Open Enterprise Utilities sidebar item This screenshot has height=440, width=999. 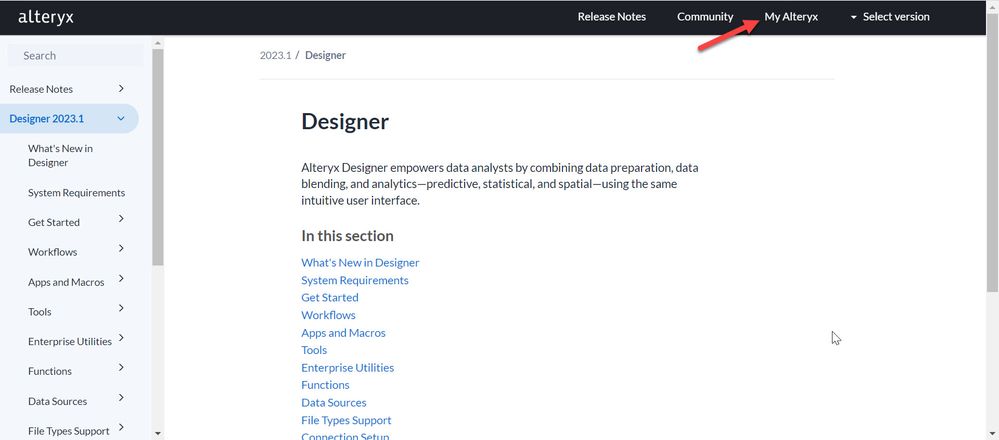[x=69, y=342]
